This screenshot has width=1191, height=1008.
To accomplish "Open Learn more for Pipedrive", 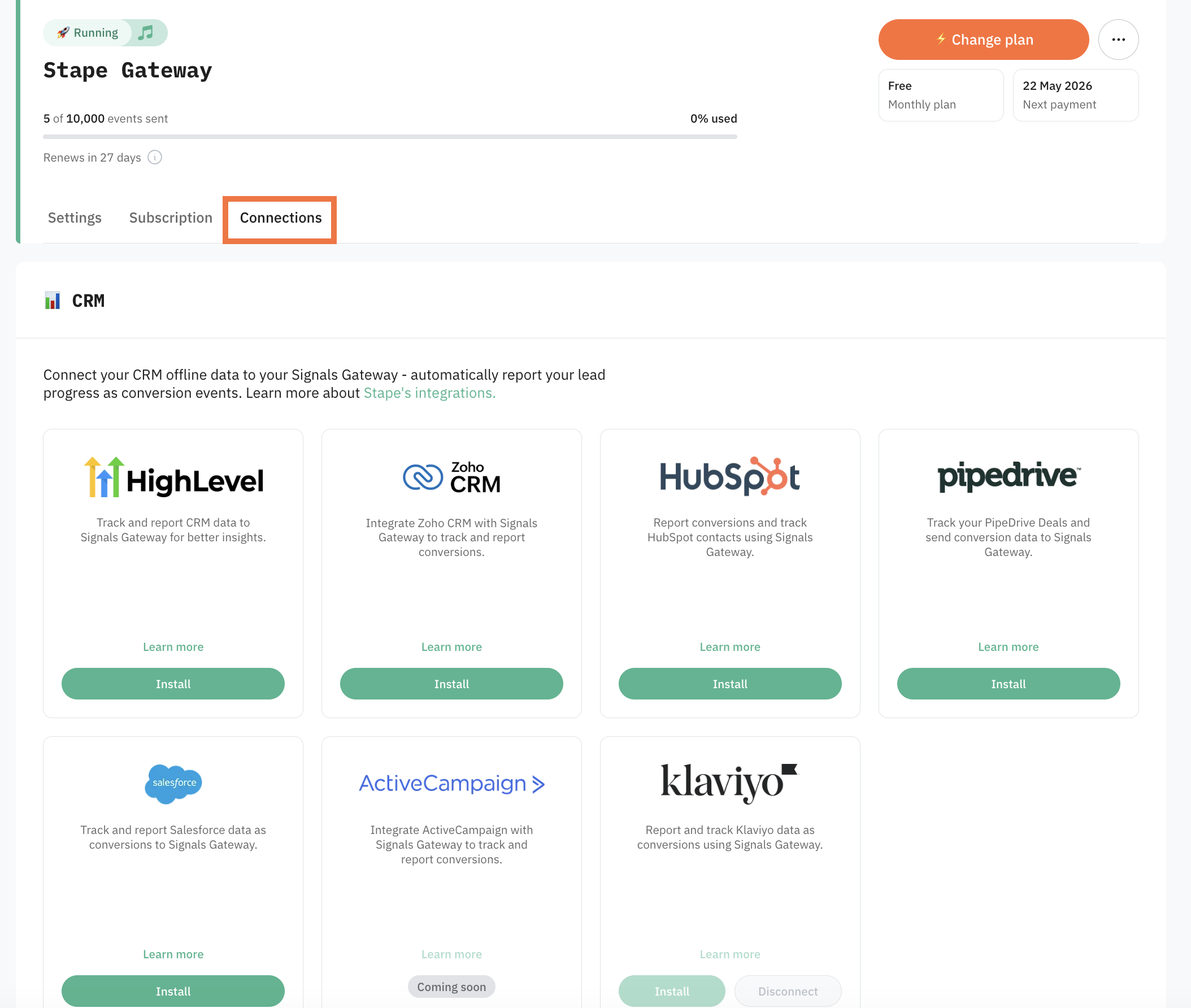I will 1009,647.
